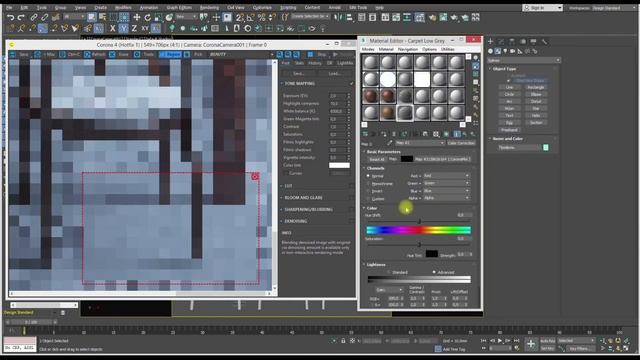Click the Line shape button

[509, 87]
